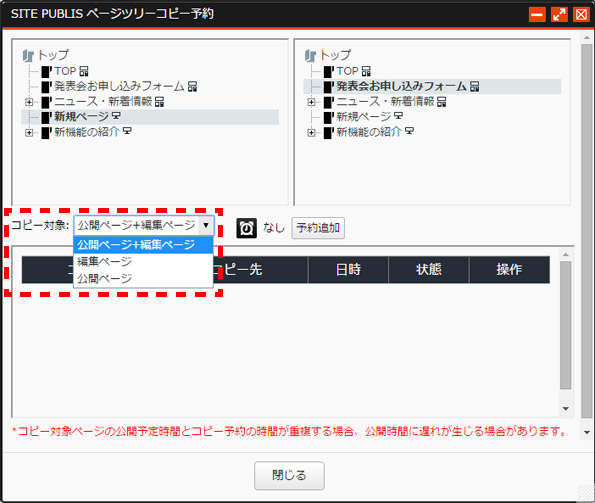Viewport: 595px width, 503px height.
Task: Click the alarm clock schedule icon
Action: point(246,228)
